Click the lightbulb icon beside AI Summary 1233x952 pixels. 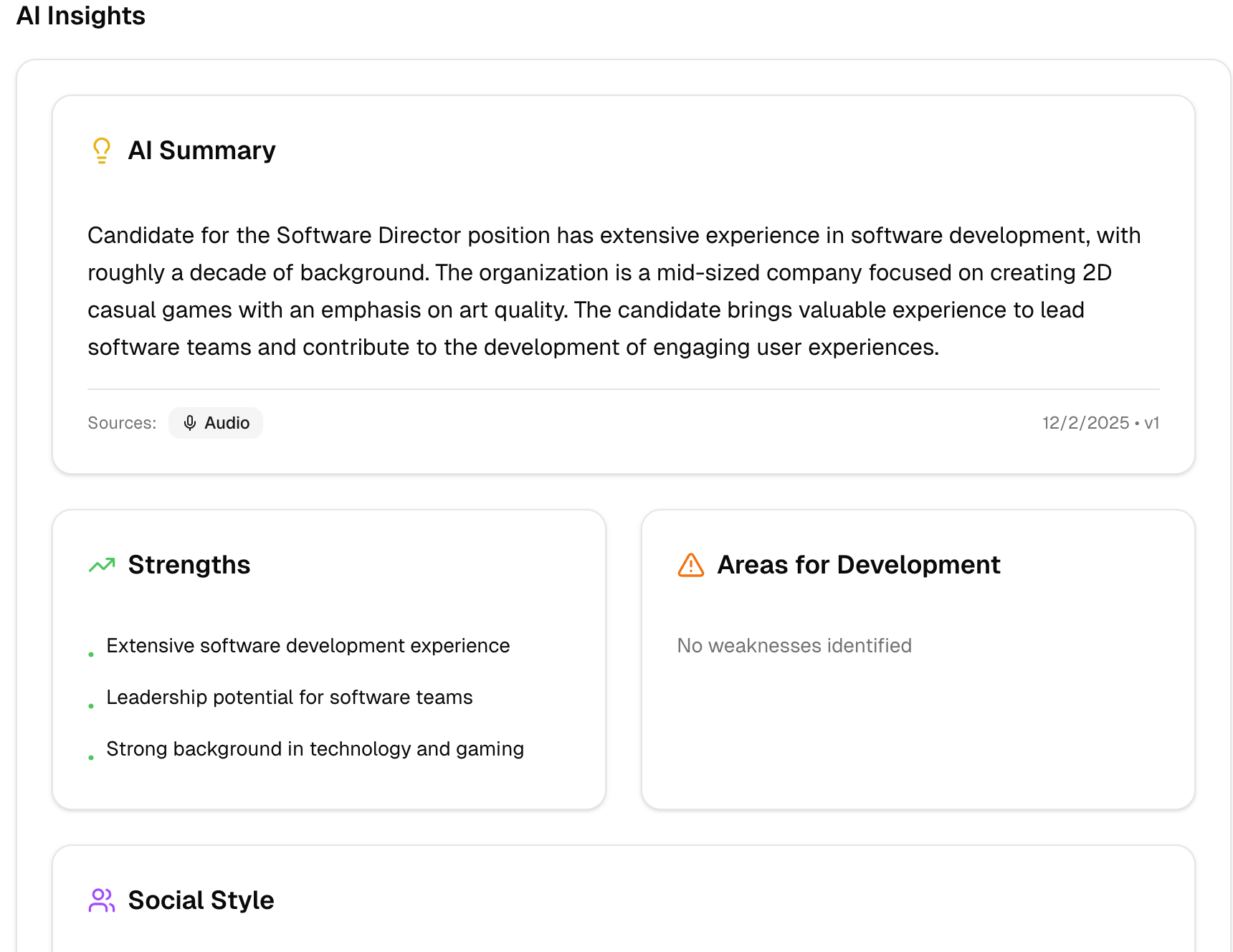[x=102, y=151]
